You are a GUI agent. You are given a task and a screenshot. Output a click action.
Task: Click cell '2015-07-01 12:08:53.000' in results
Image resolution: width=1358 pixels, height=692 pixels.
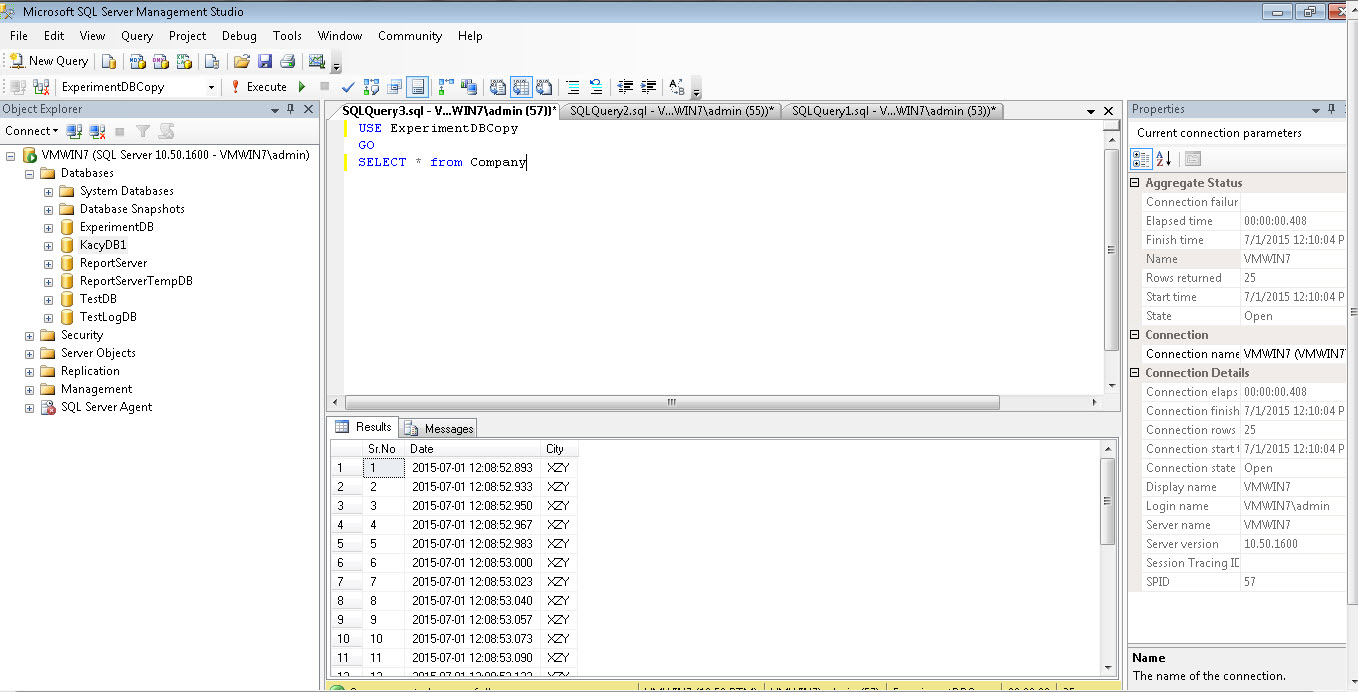(472, 563)
